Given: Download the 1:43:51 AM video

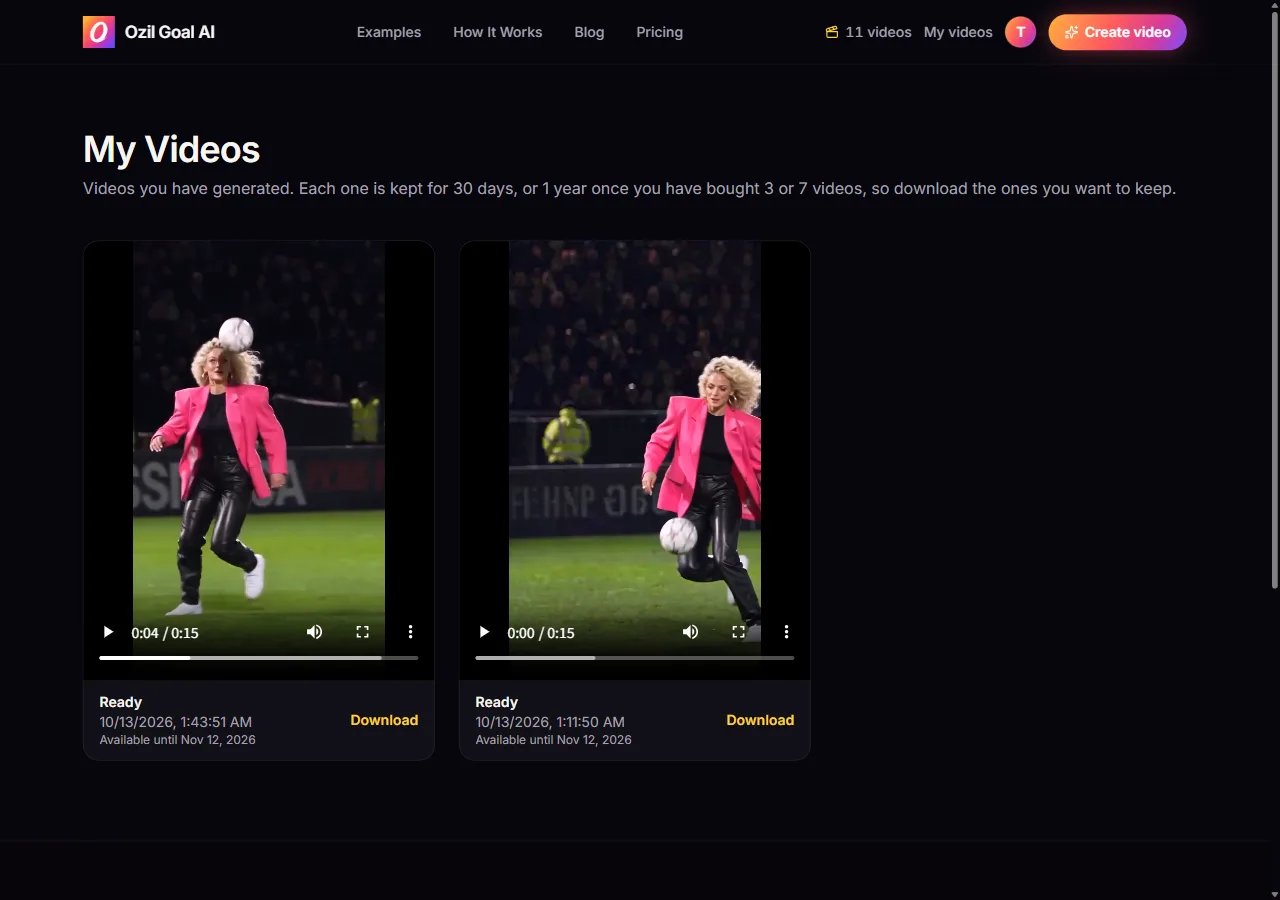Looking at the screenshot, I should click(384, 720).
